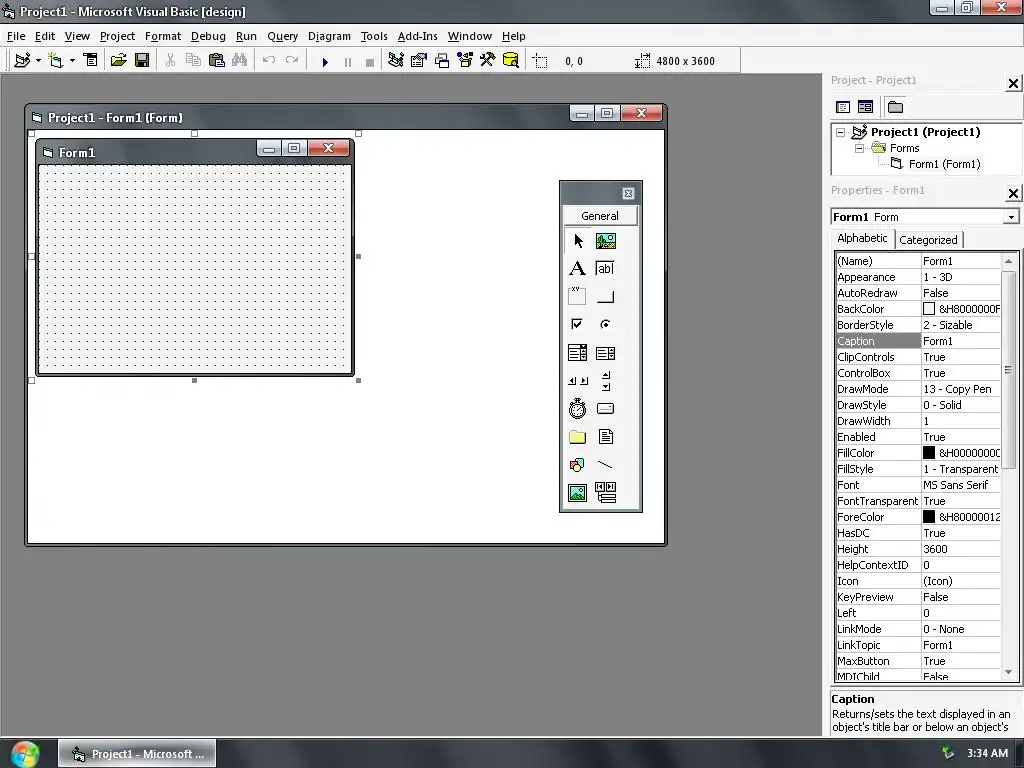Open the Form Layout Window icon
The image size is (1024, 768).
tap(442, 60)
